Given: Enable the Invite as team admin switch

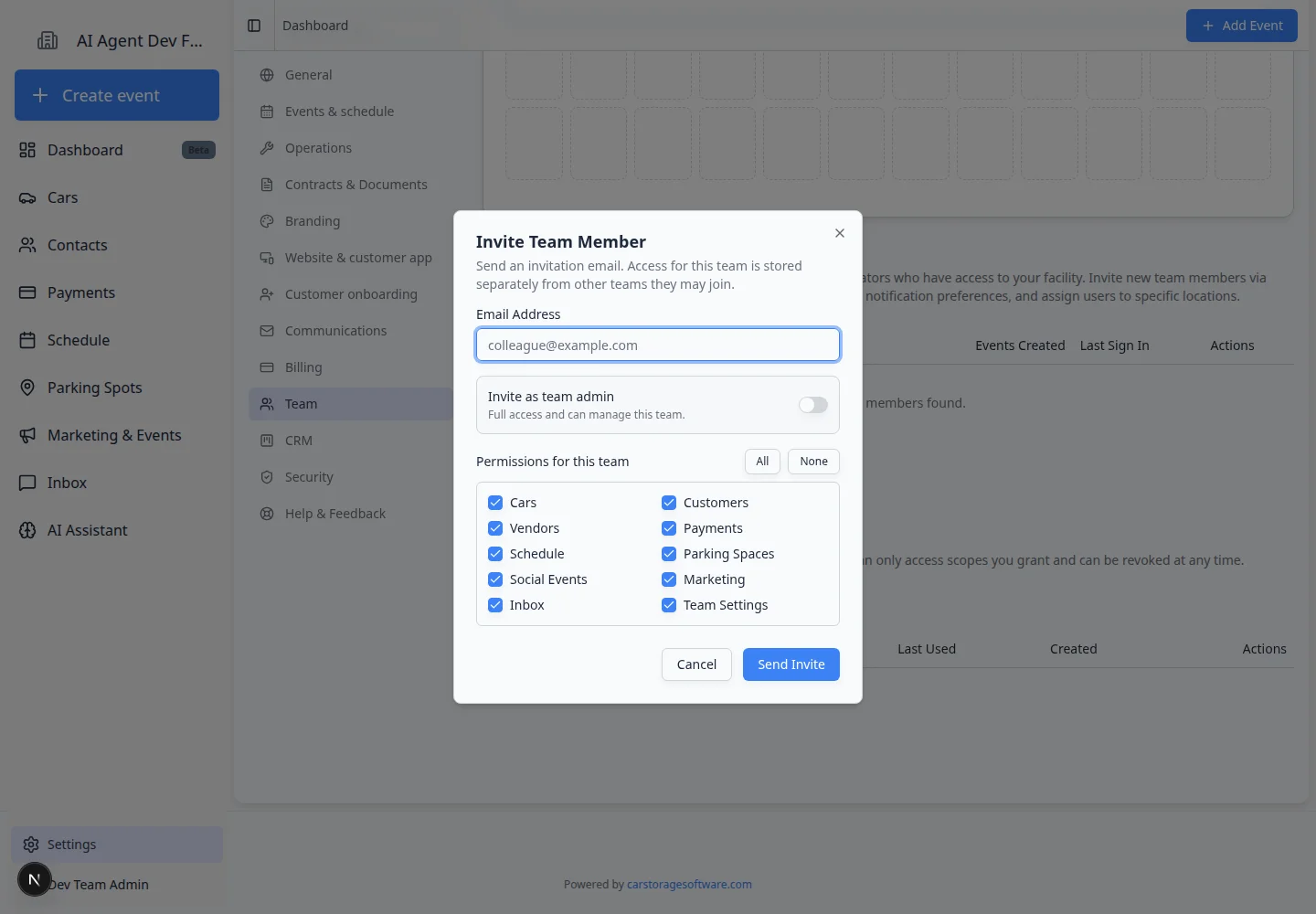Looking at the screenshot, I should coord(813,405).
